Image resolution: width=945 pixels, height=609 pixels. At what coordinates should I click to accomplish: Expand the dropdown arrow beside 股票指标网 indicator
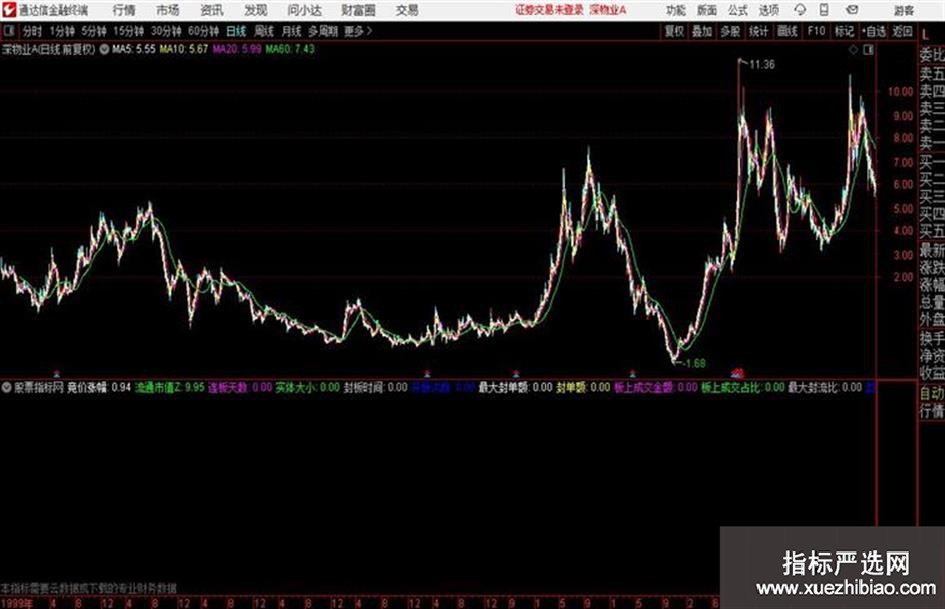[x=7, y=387]
